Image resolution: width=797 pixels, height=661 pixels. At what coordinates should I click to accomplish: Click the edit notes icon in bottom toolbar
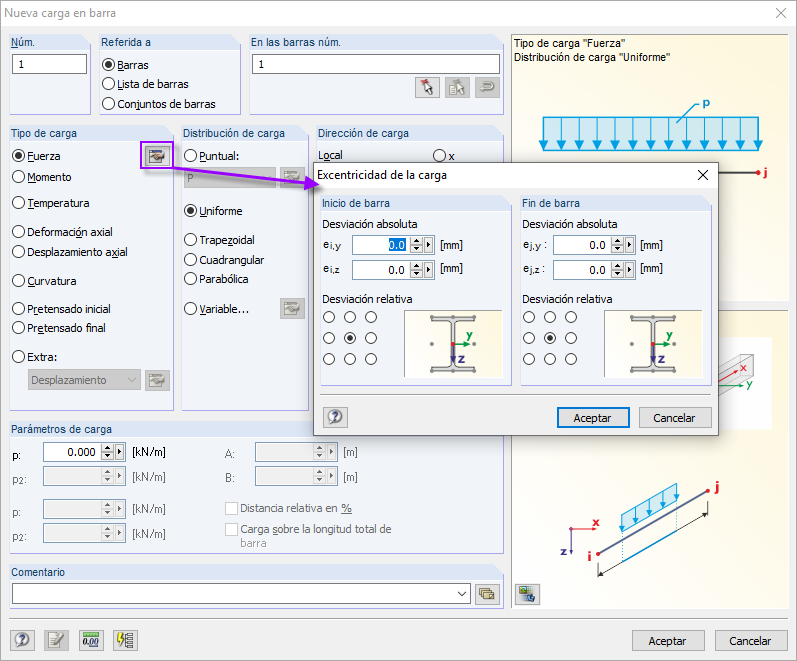(56, 640)
